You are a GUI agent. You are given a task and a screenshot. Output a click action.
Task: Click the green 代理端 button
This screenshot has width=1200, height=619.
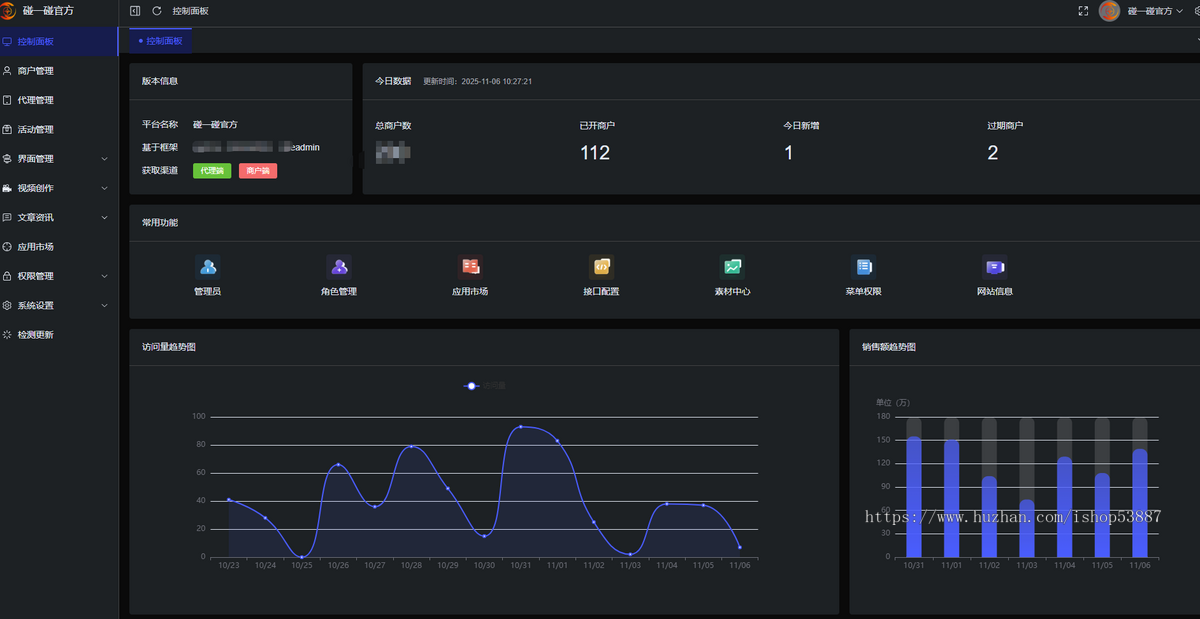tap(212, 171)
